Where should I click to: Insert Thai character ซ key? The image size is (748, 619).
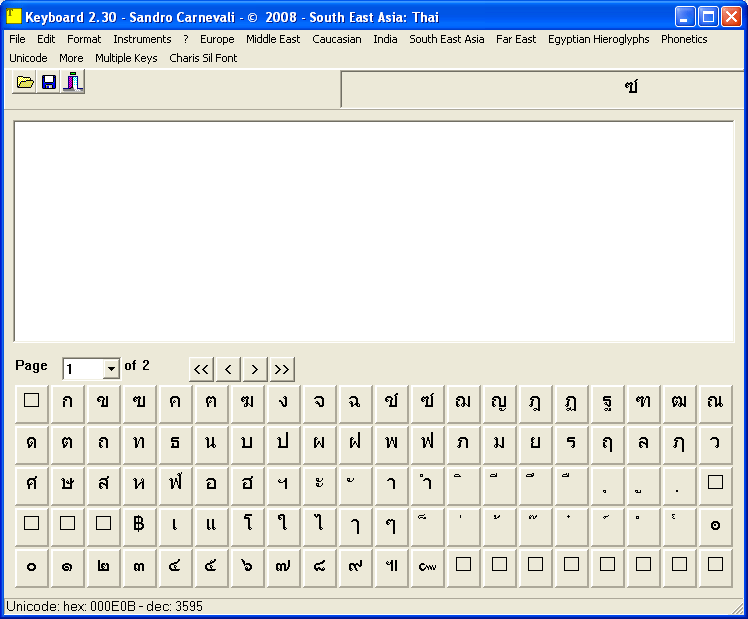pyautogui.click(x=427, y=404)
